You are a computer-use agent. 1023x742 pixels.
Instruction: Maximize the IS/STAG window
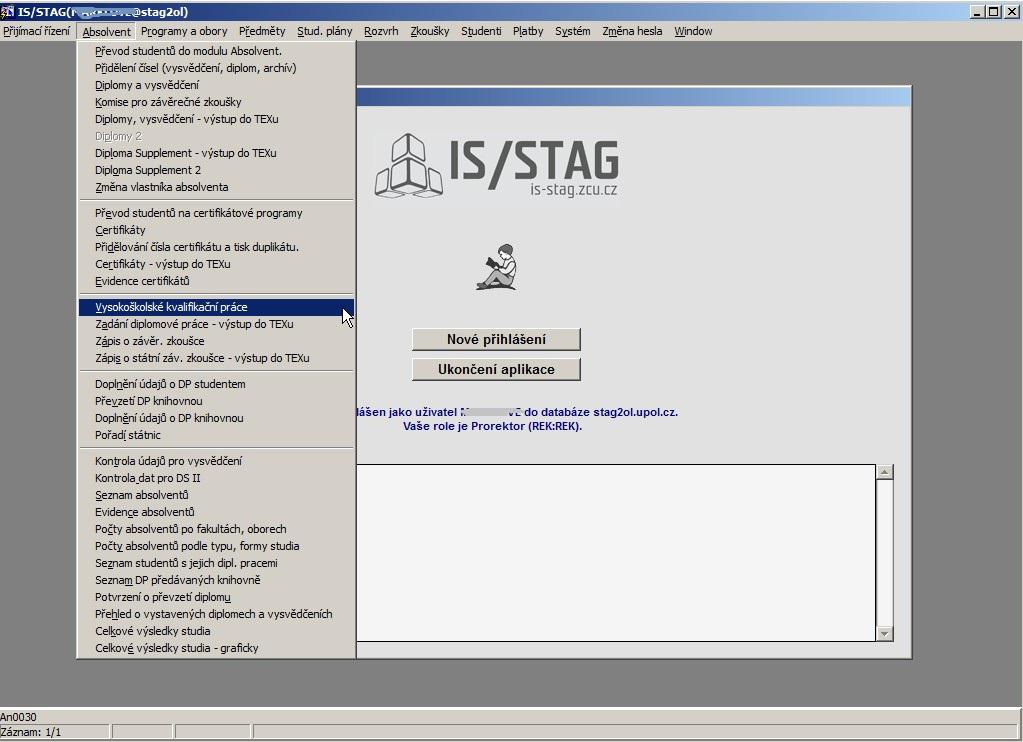(993, 12)
